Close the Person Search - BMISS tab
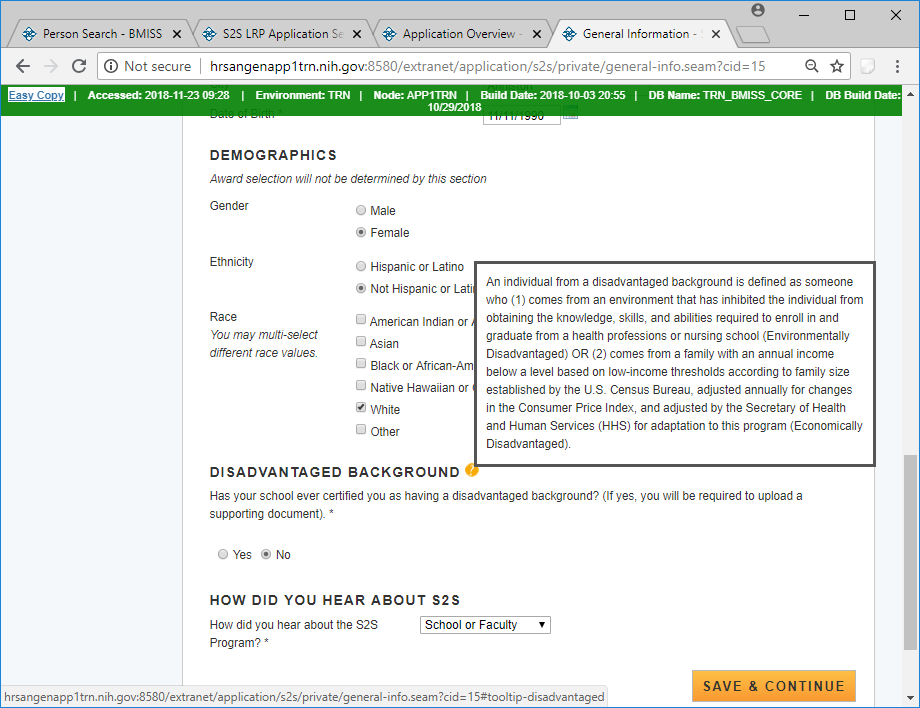 click(177, 34)
